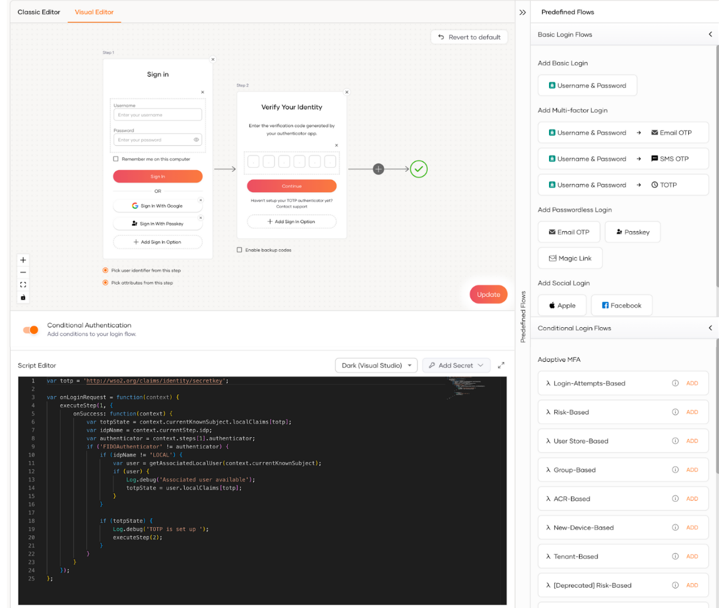Remove Step 2 from the flow
Screen dimensions: 719x608
(347, 92)
